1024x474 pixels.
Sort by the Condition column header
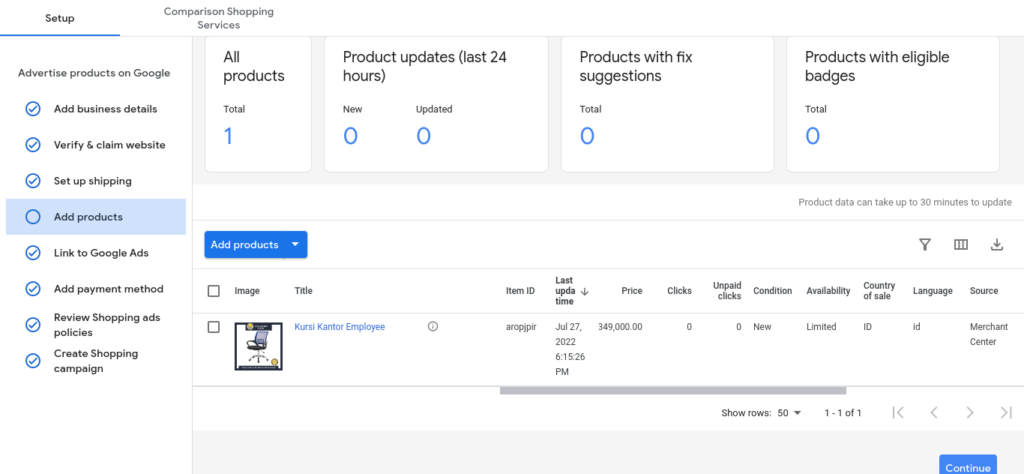[x=773, y=291]
